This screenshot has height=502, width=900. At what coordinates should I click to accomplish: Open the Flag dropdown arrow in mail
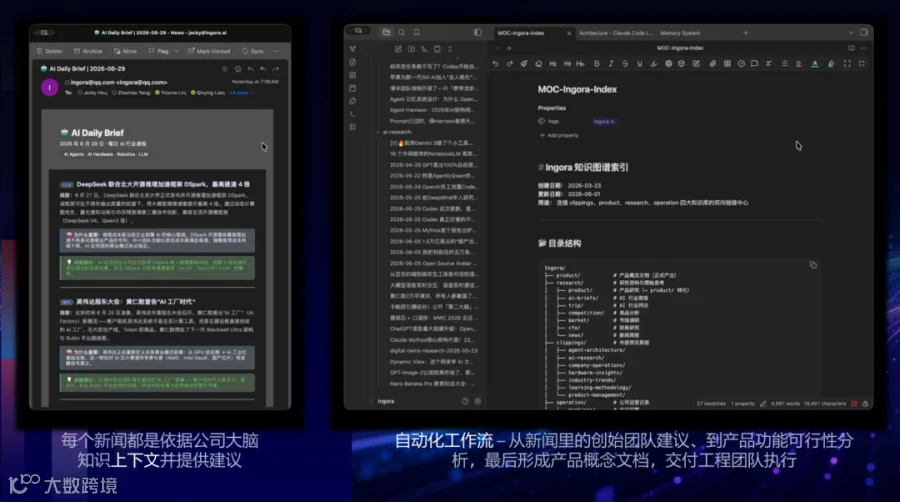coord(176,51)
